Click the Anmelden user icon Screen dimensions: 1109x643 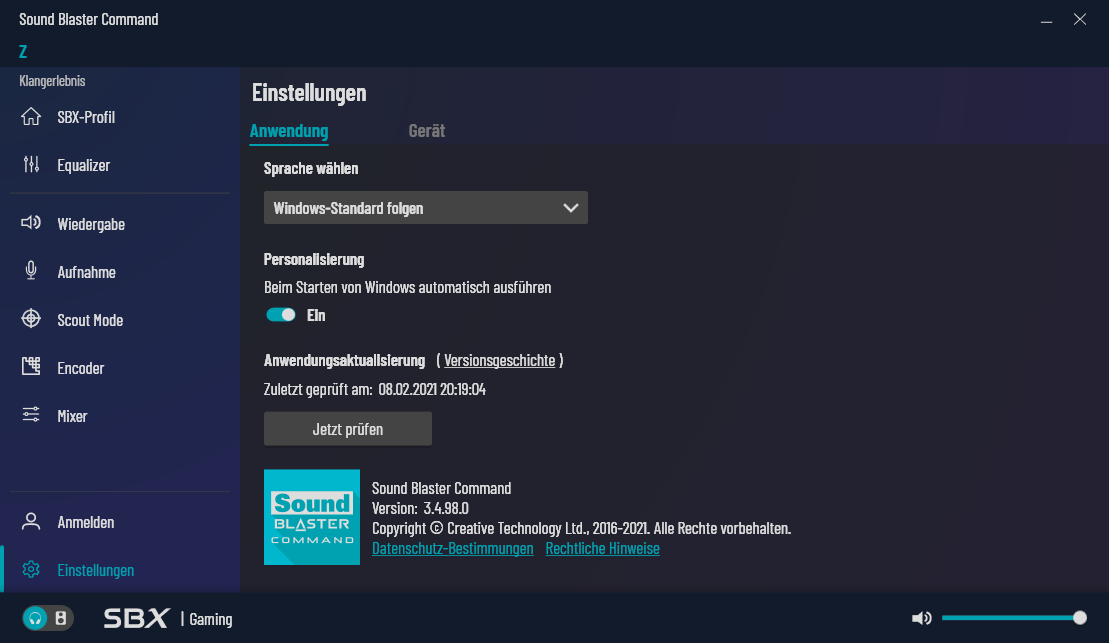coord(31,521)
